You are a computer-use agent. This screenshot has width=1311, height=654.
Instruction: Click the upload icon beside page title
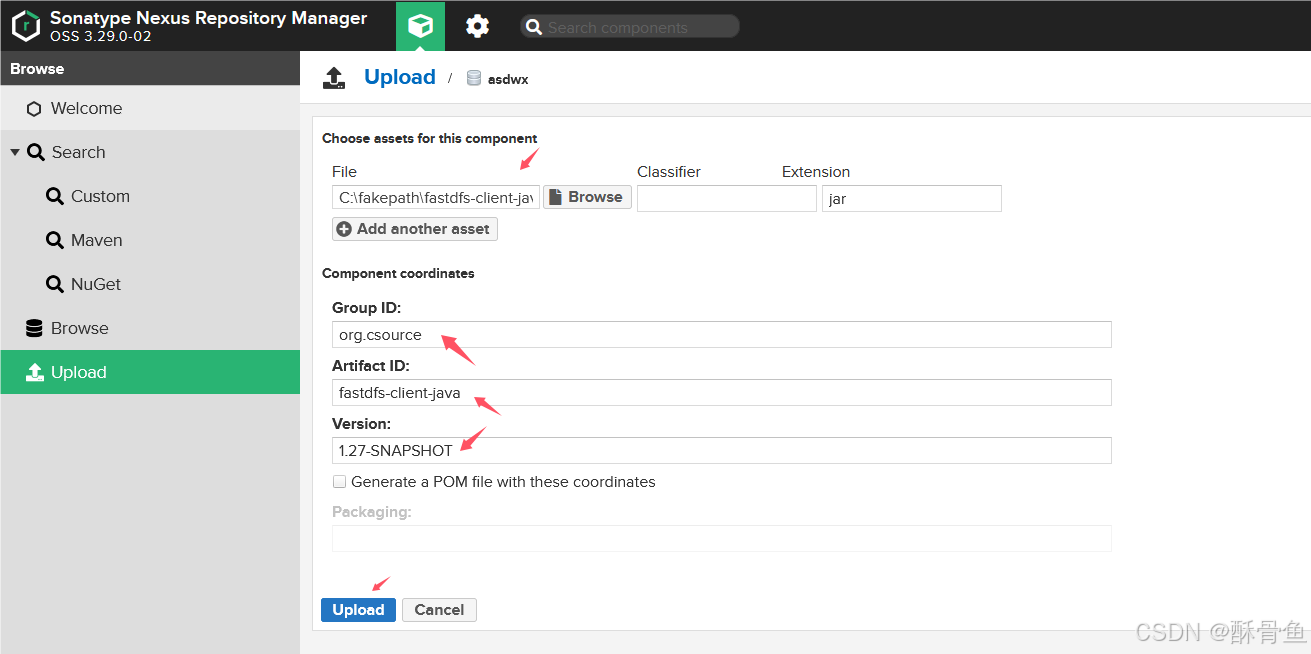(x=334, y=78)
